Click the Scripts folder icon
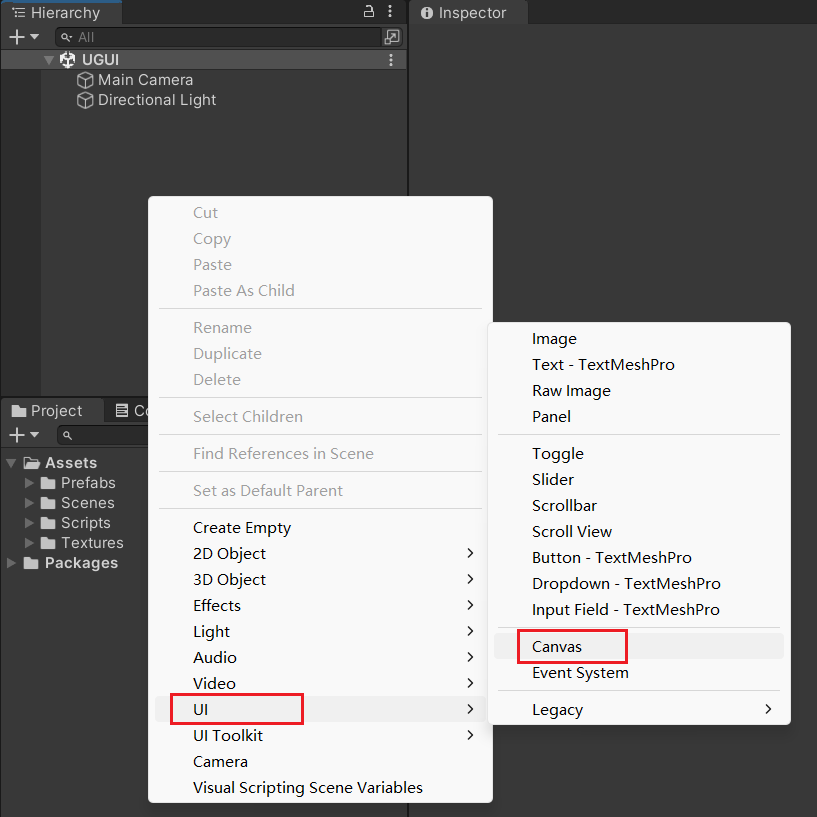817x817 pixels. click(48, 523)
